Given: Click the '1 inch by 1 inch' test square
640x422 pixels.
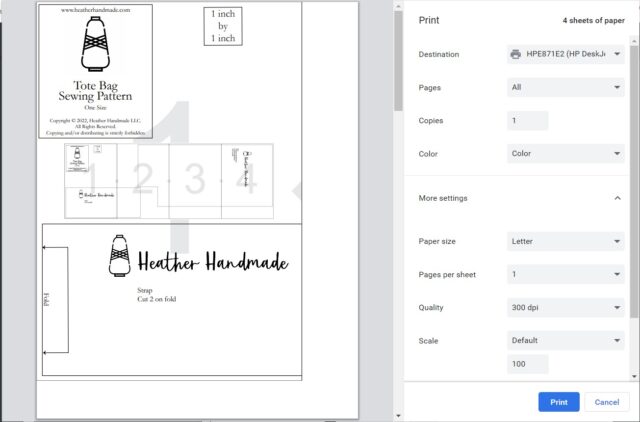Looking at the screenshot, I should 223,26.
